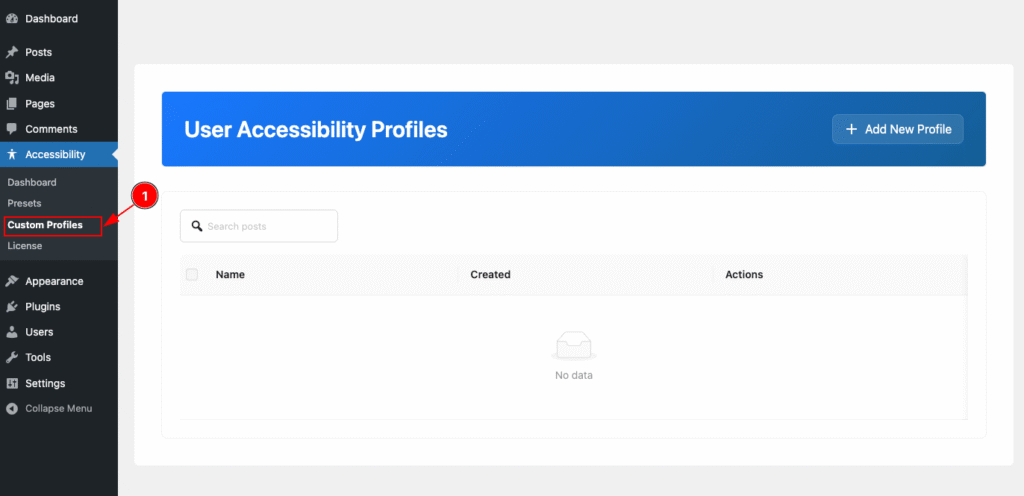This screenshot has width=1024, height=496.
Task: Click the Pages document icon
Action: pyautogui.click(x=12, y=104)
